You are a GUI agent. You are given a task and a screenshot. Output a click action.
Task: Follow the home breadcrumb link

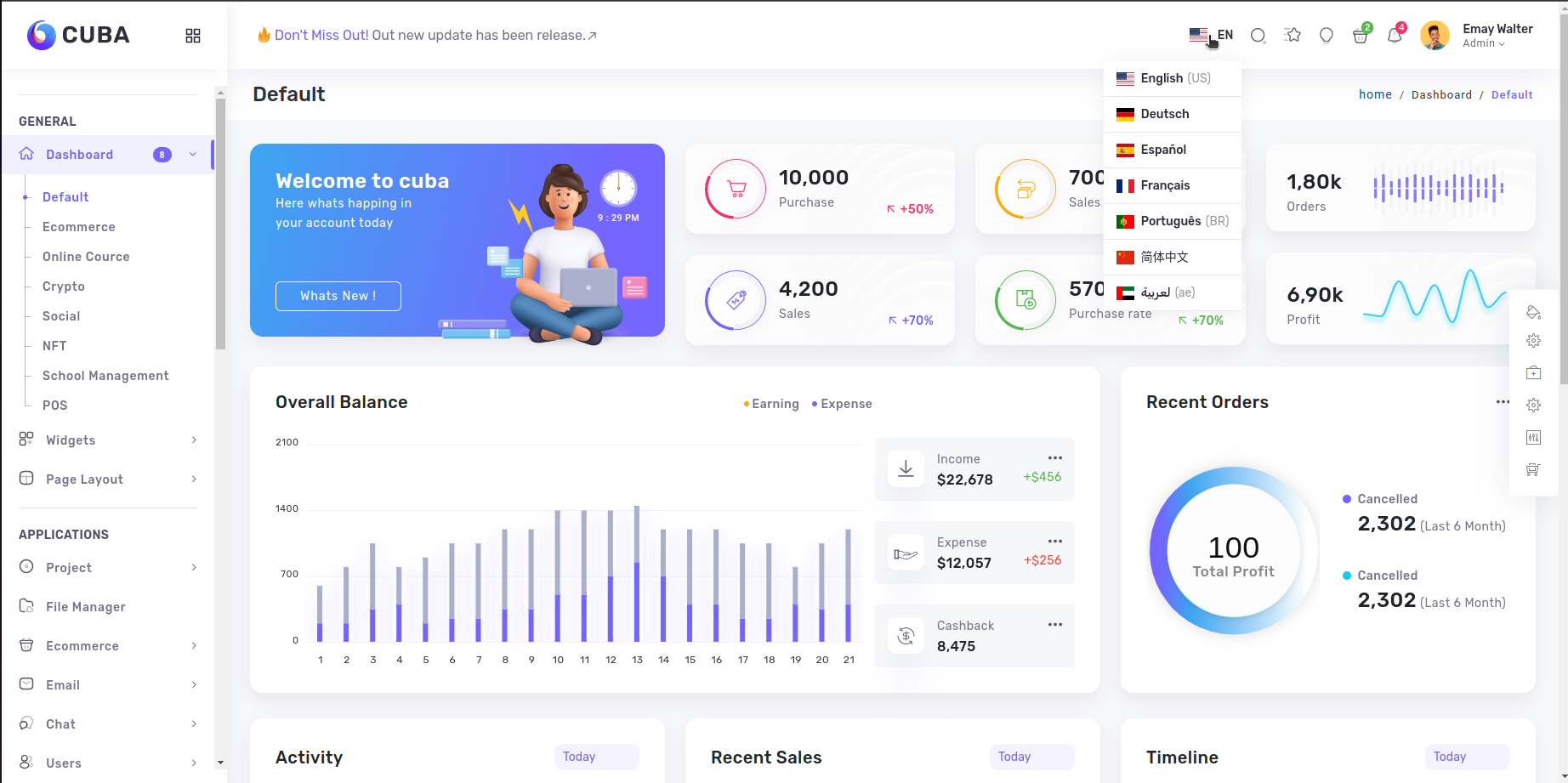pos(1375,94)
